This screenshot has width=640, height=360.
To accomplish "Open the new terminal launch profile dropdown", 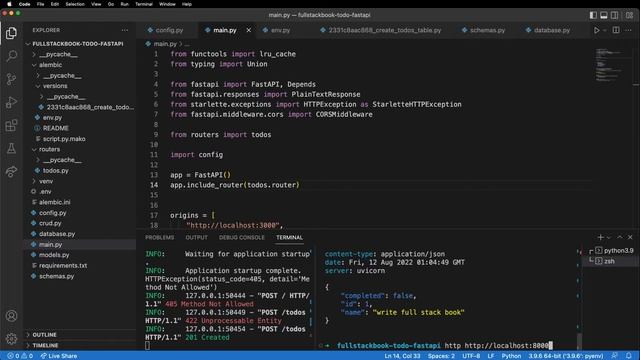I will click(609, 238).
